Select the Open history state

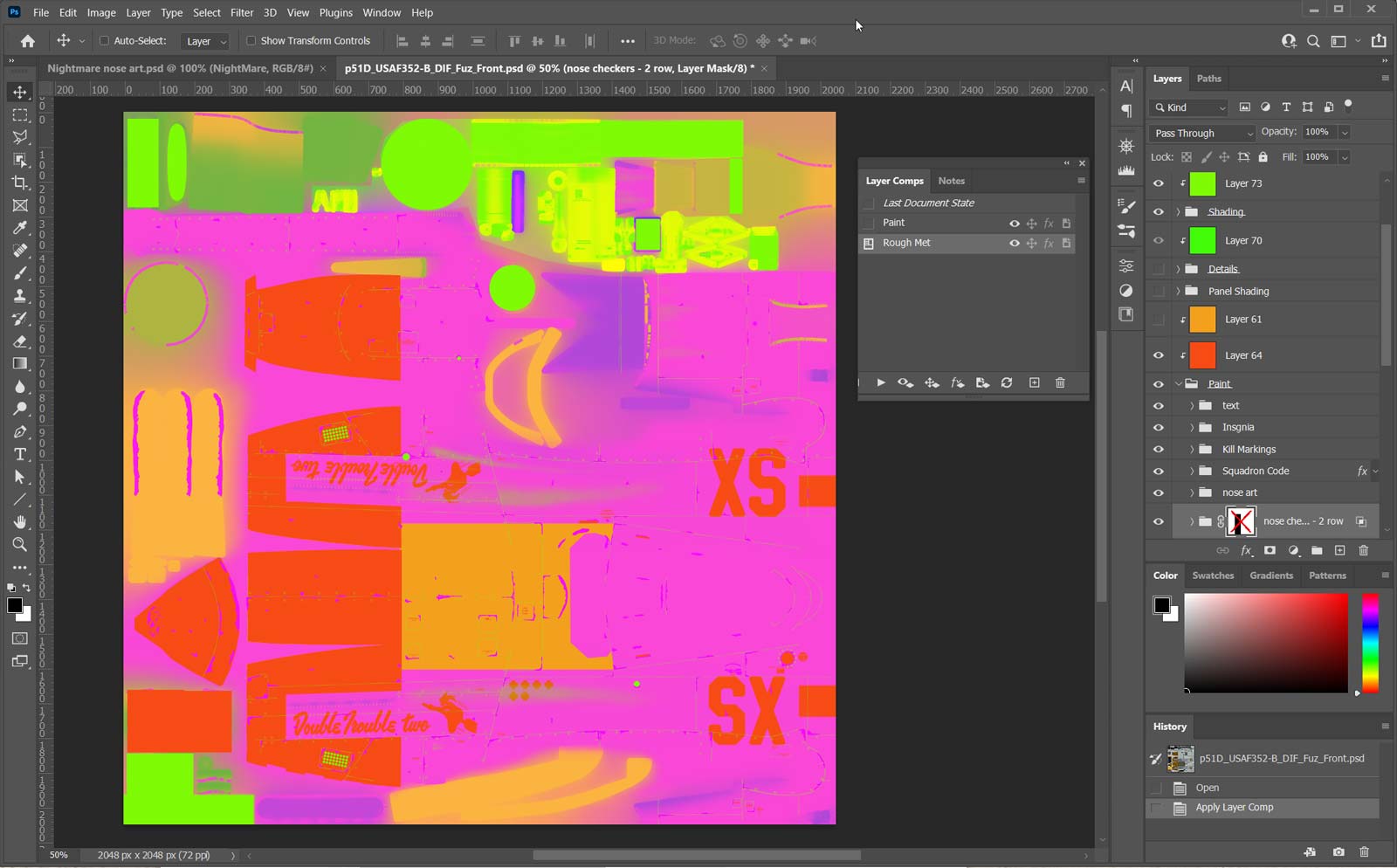coord(1207,788)
